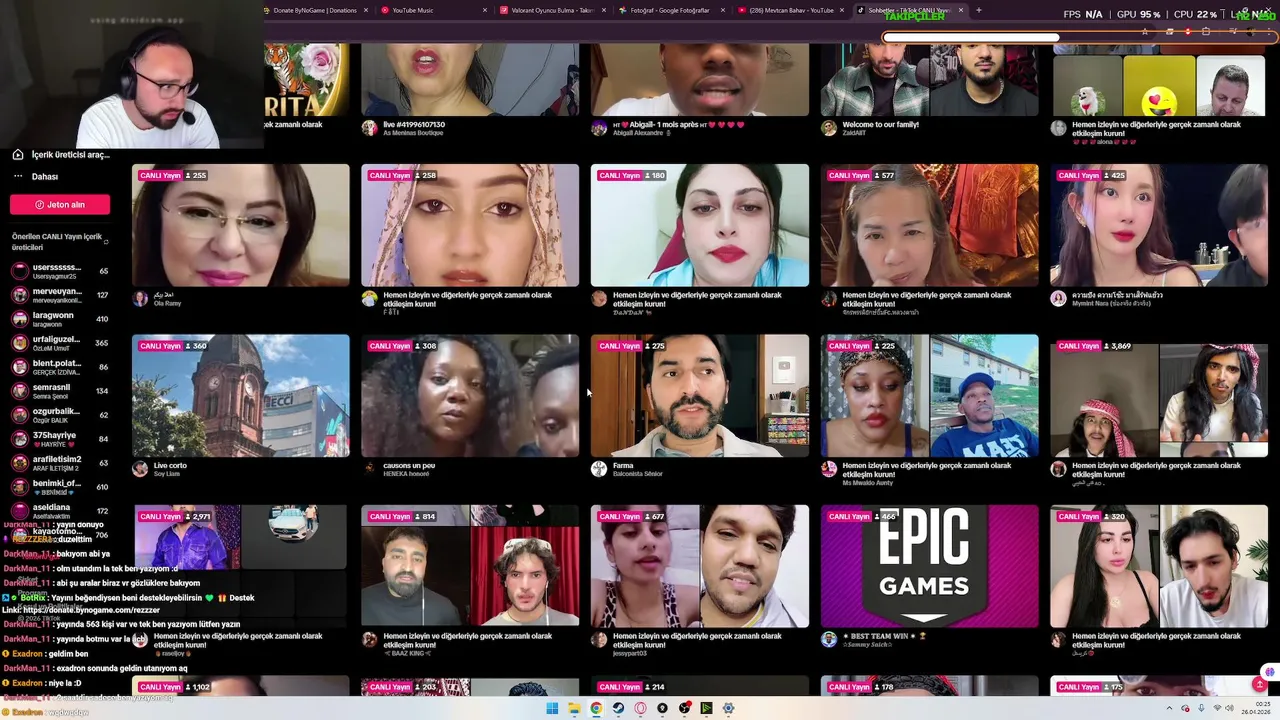The image size is (1280, 720).
Task: Open live stream with 320 viewers
Action: coord(1159,566)
